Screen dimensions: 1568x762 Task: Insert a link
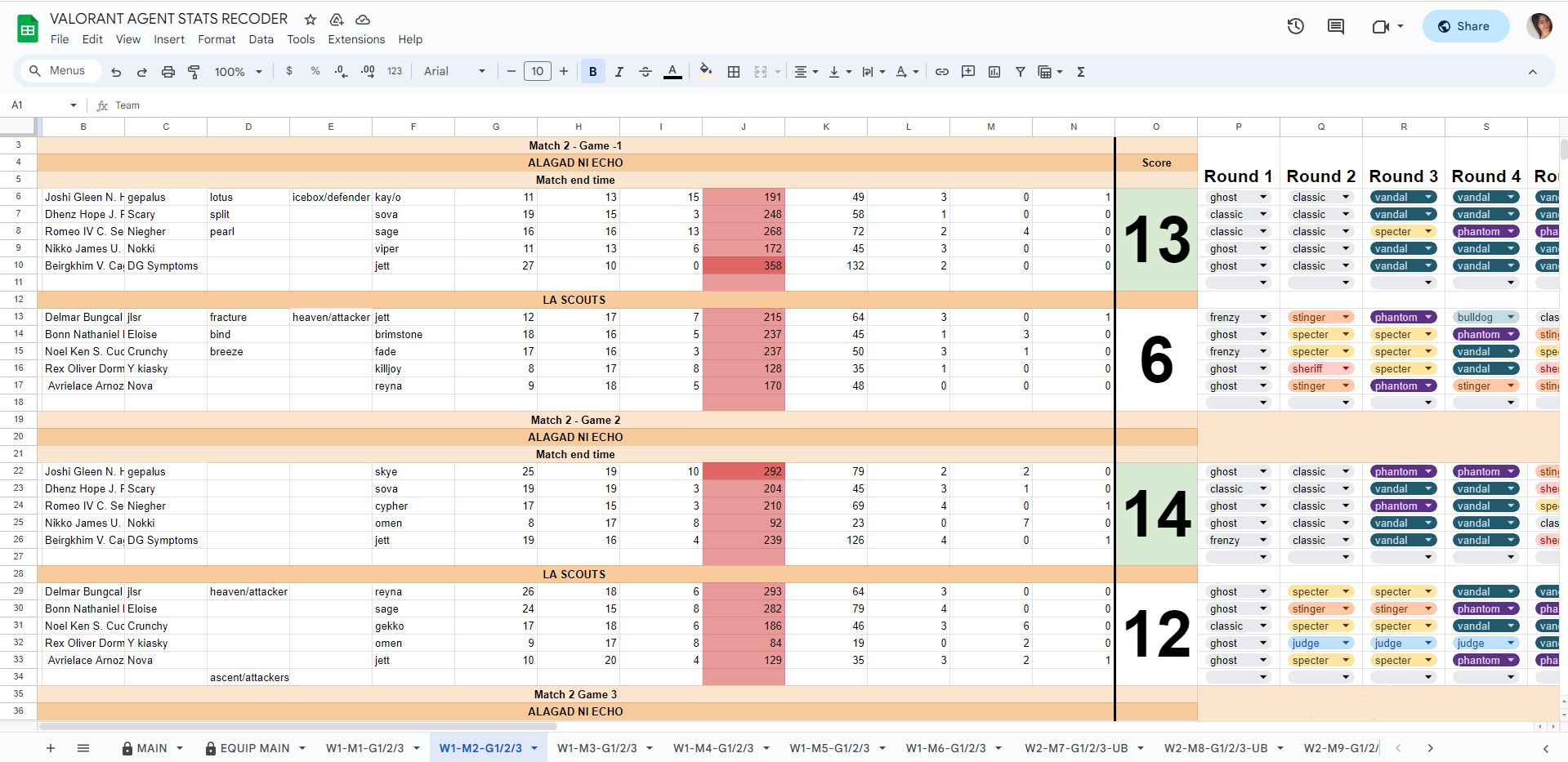click(x=942, y=72)
